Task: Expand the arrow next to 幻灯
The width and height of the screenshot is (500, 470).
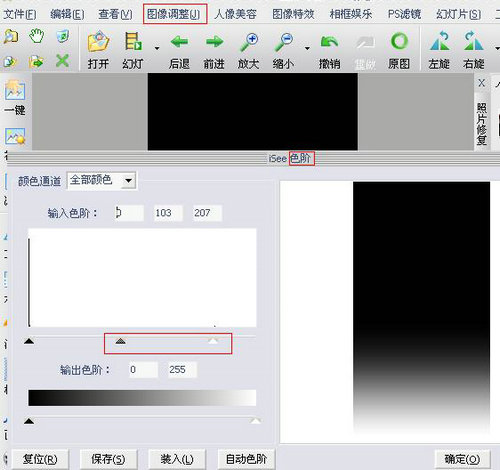Action: coord(157,49)
